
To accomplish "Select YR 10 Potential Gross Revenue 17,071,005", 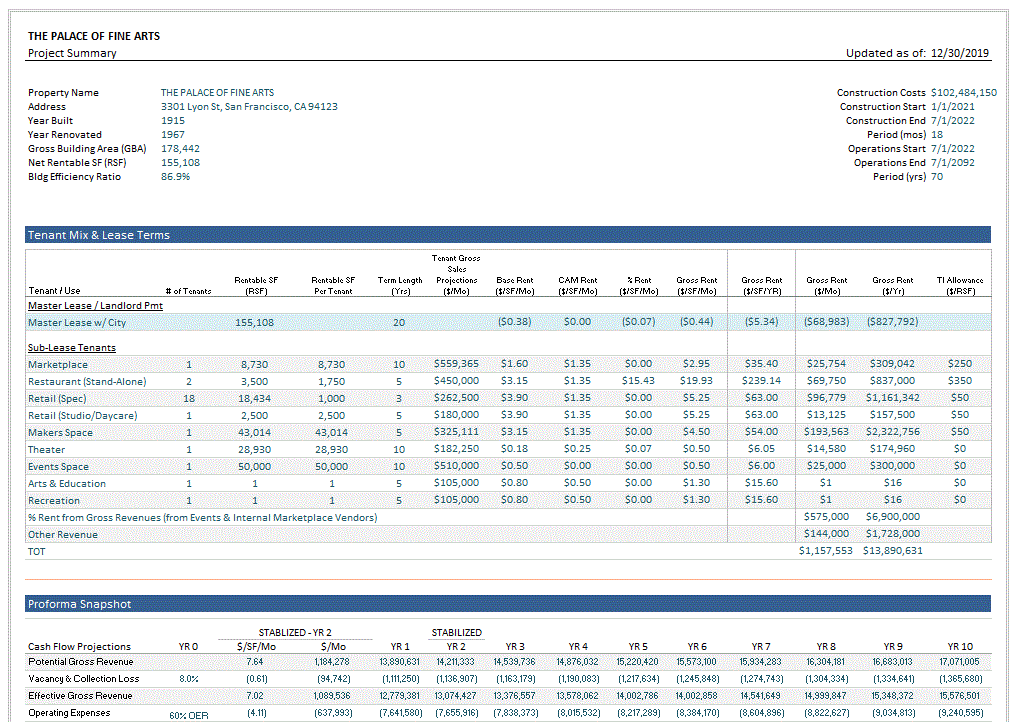I will (959, 662).
